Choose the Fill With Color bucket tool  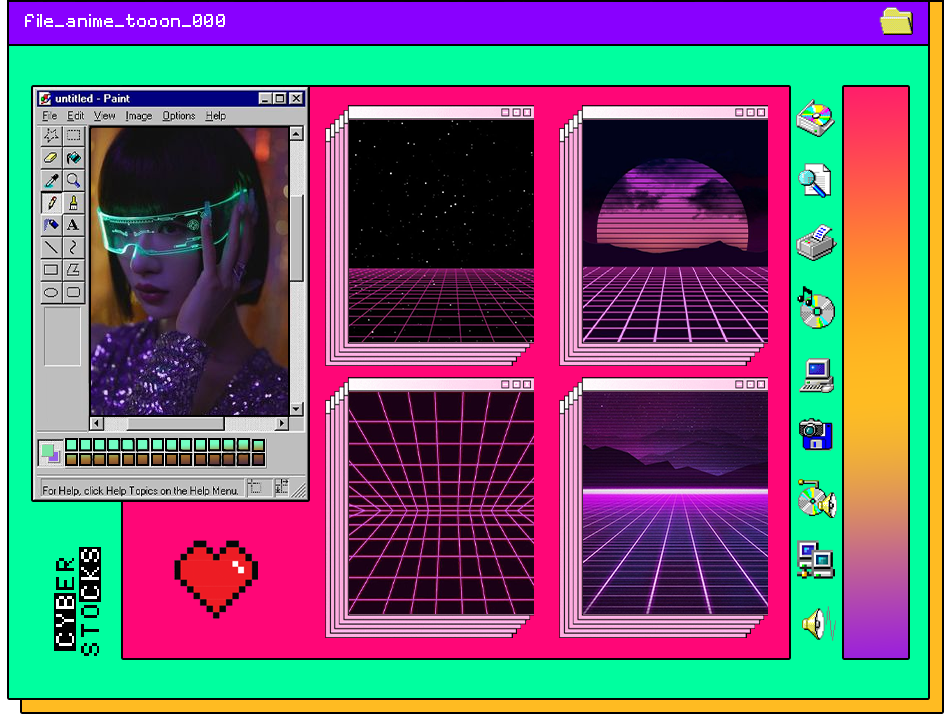tap(73, 158)
